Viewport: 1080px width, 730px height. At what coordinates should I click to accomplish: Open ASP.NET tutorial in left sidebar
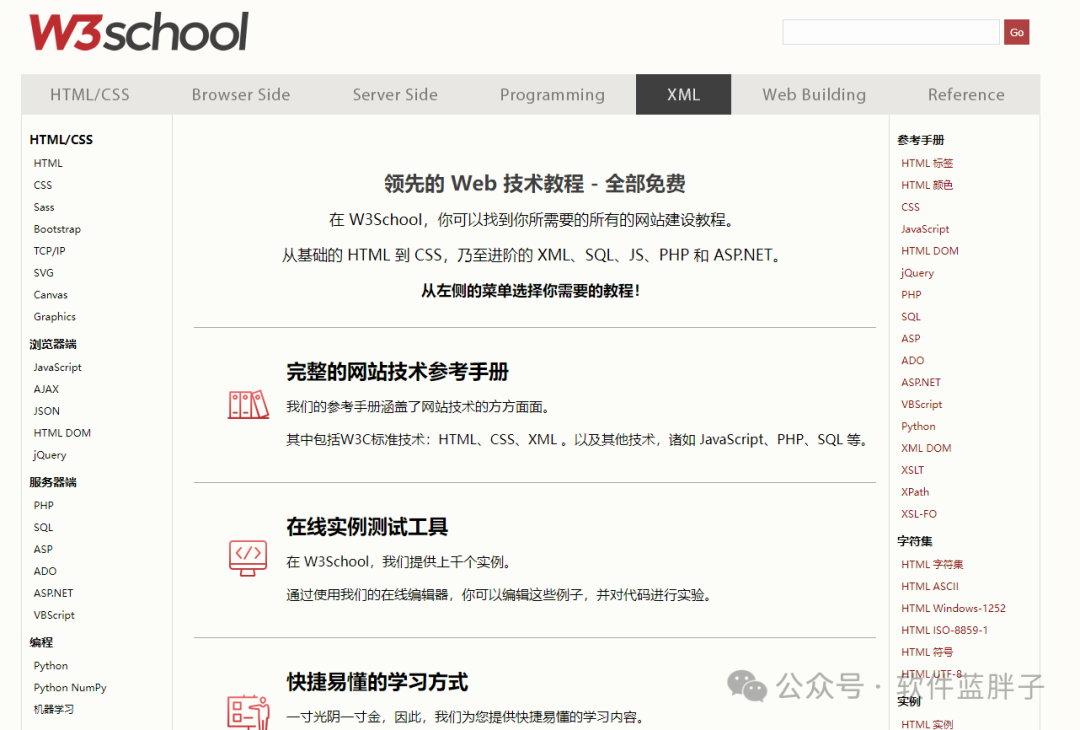[53, 593]
